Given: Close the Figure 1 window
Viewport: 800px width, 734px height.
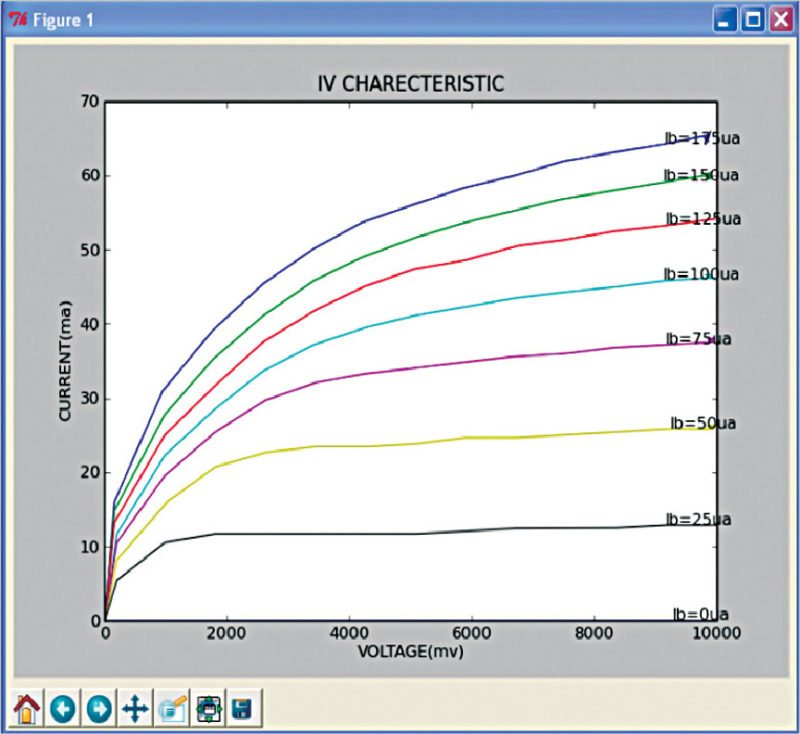Looking at the screenshot, I should coord(780,19).
